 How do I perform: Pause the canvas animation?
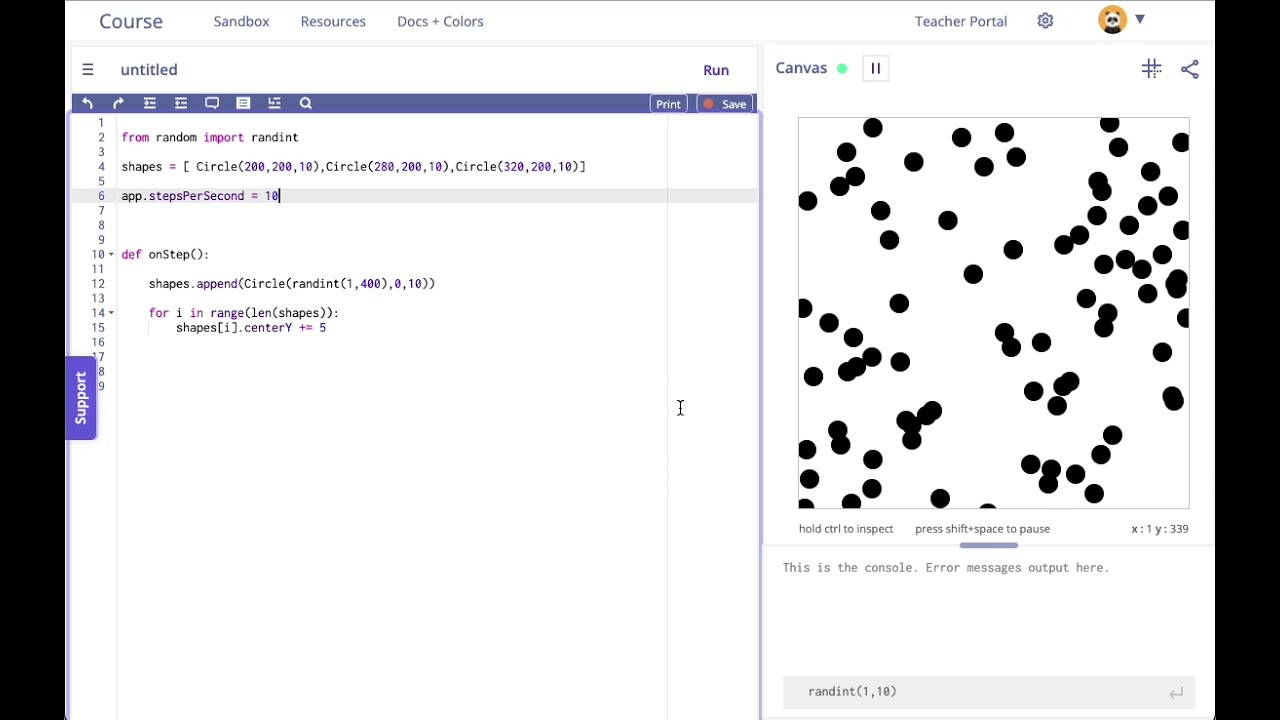tap(875, 68)
